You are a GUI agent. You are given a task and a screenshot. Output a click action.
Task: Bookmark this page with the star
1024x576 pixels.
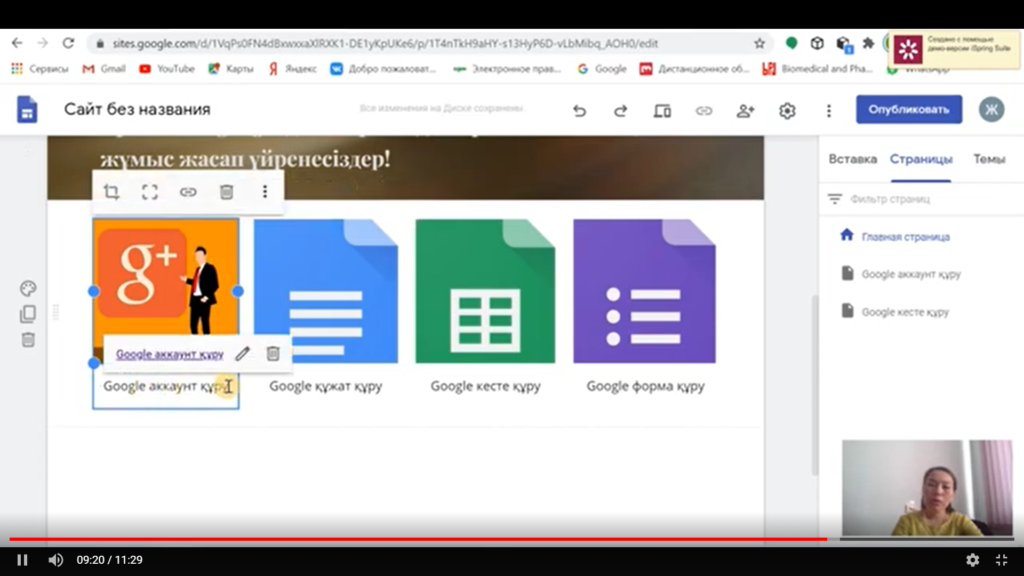[759, 43]
